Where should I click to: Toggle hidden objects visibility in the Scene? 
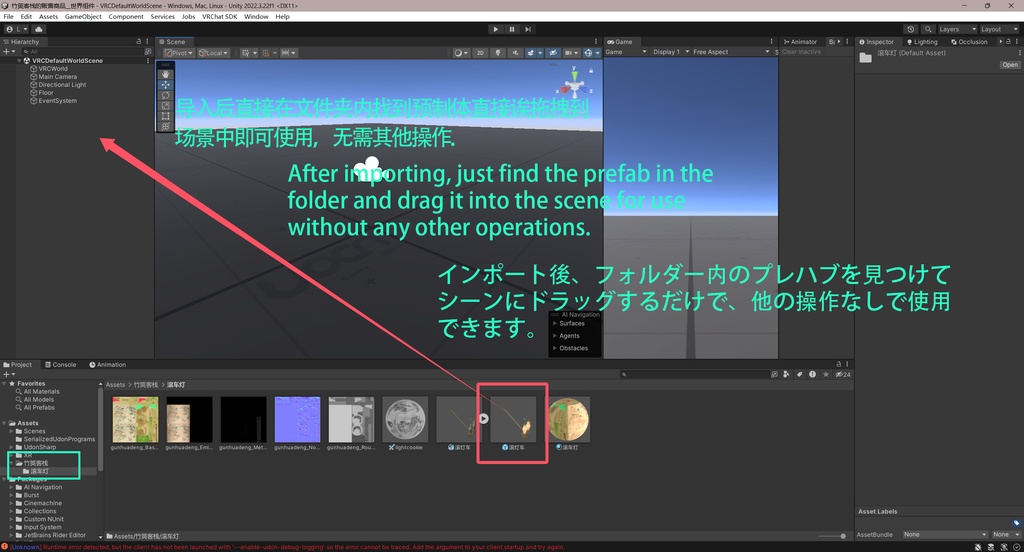[552, 53]
